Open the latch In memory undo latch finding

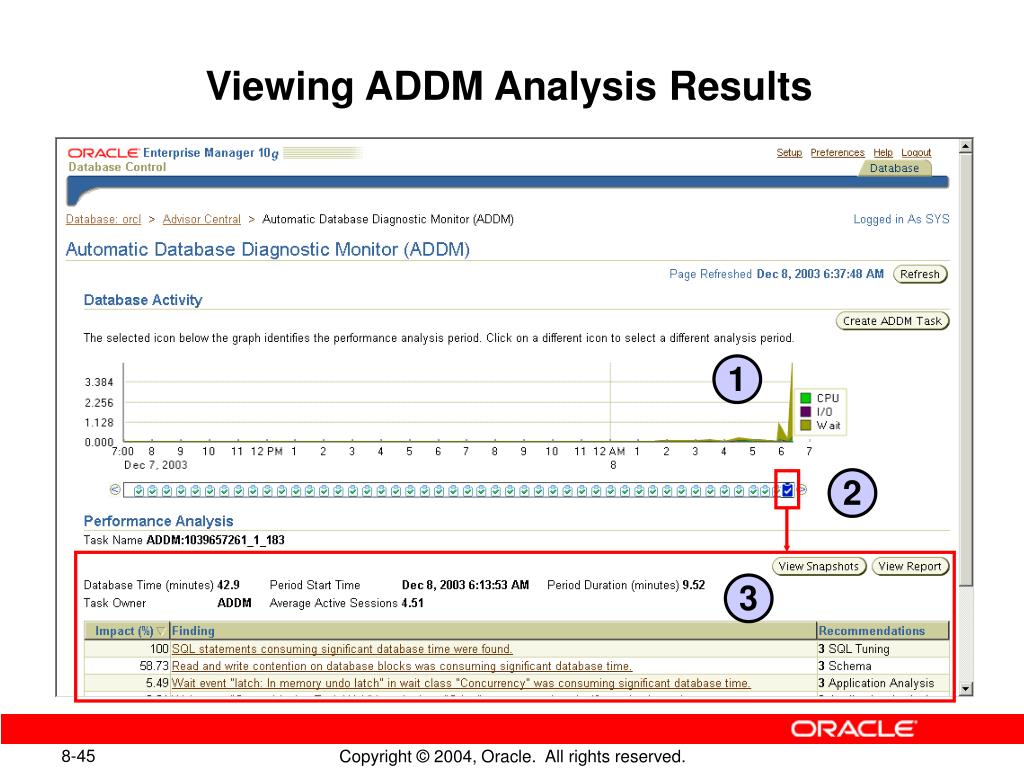pyautogui.click(x=461, y=682)
